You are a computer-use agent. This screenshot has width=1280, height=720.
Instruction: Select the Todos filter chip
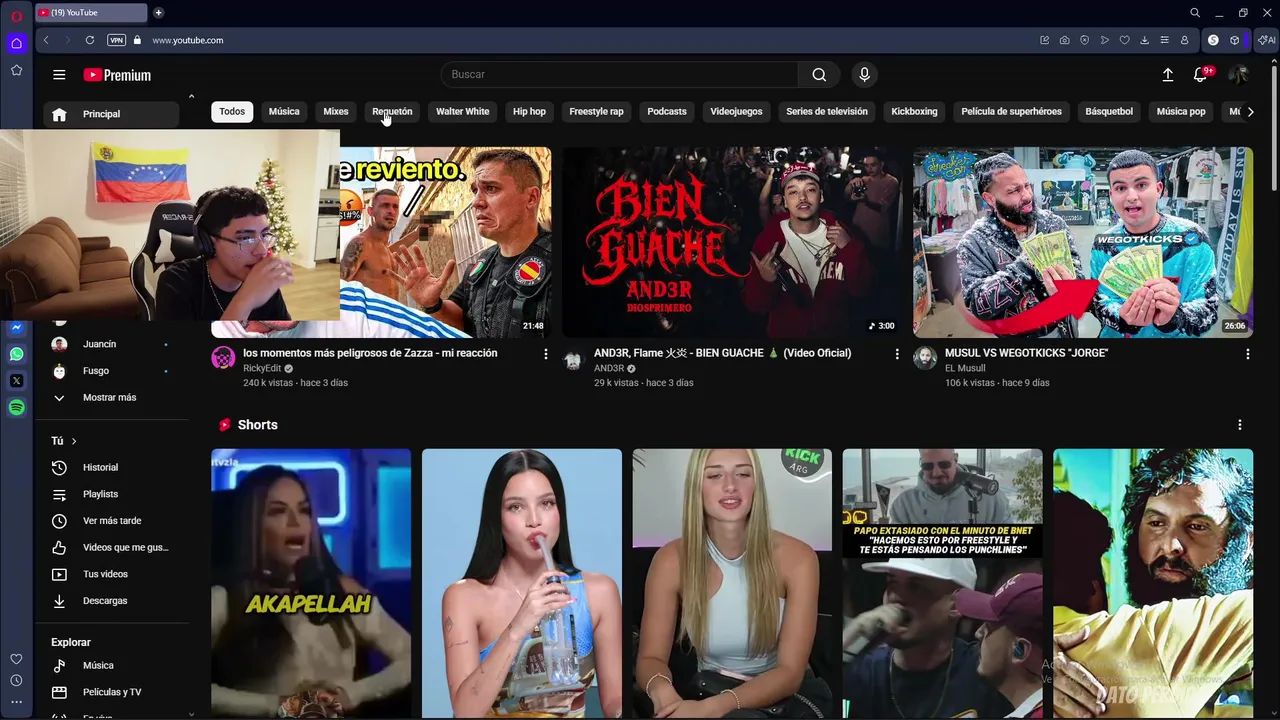pos(232,112)
